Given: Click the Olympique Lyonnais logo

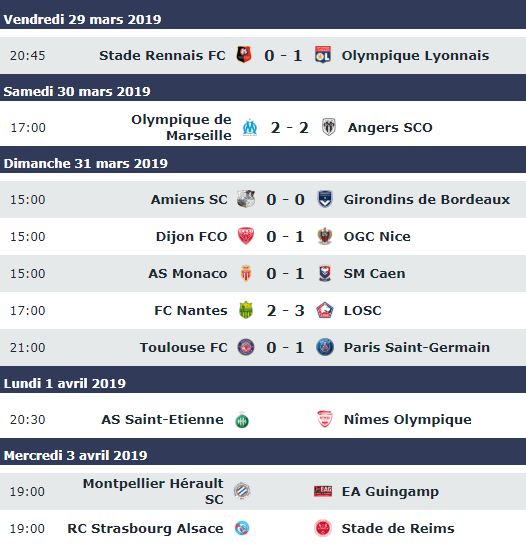Looking at the screenshot, I should click(x=323, y=55).
